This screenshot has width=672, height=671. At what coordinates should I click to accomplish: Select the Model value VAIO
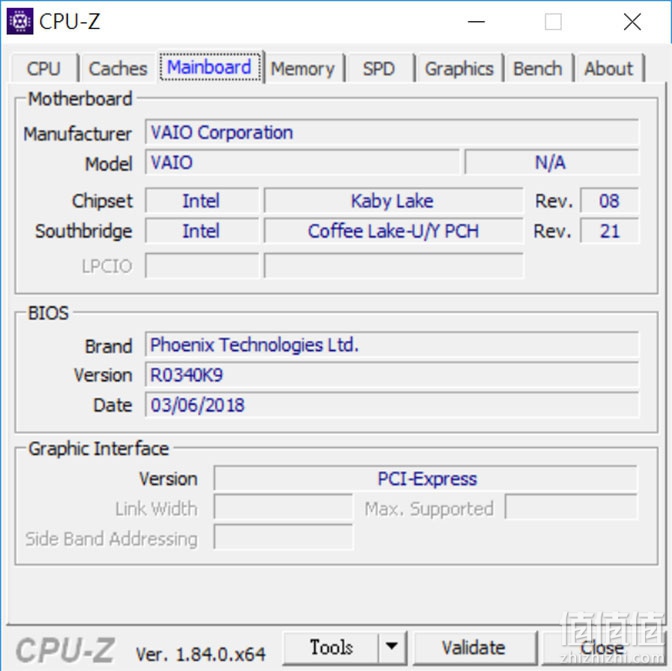[x=302, y=162]
